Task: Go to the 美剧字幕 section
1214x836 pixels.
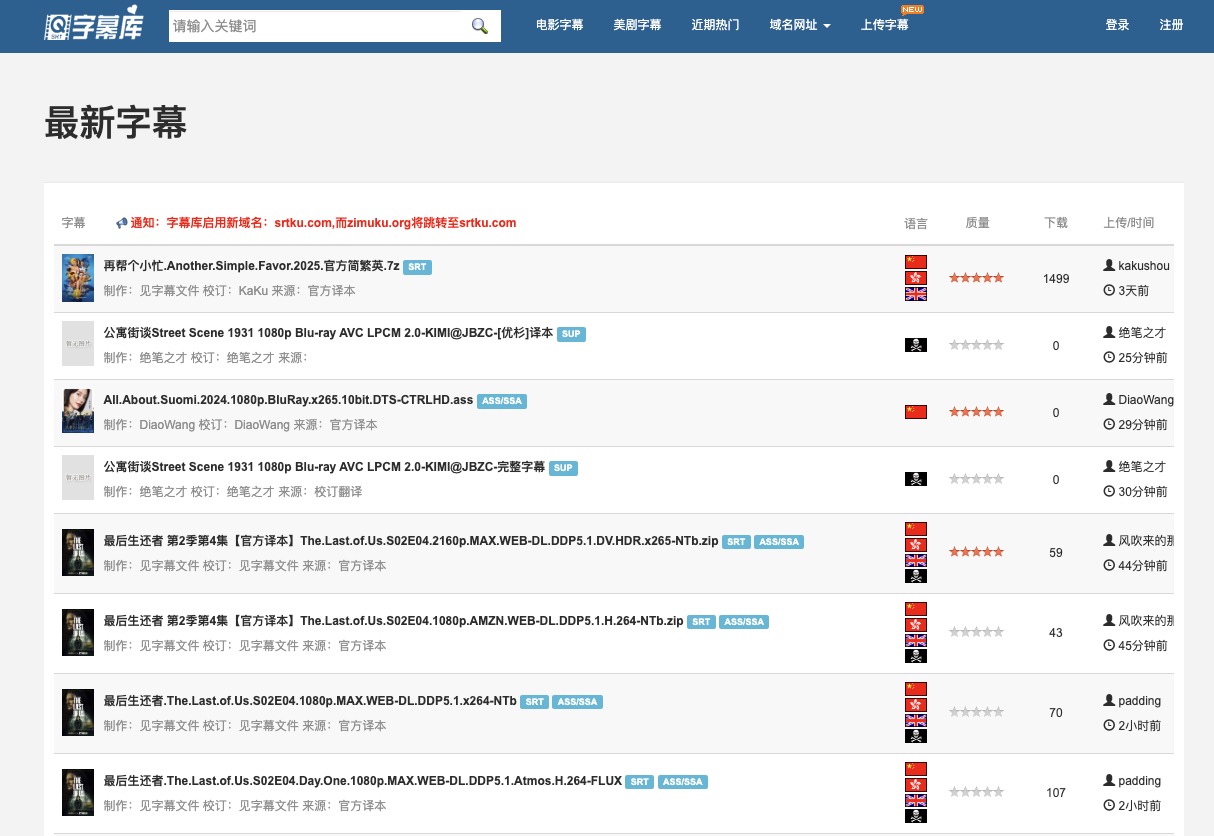Action: coord(637,25)
